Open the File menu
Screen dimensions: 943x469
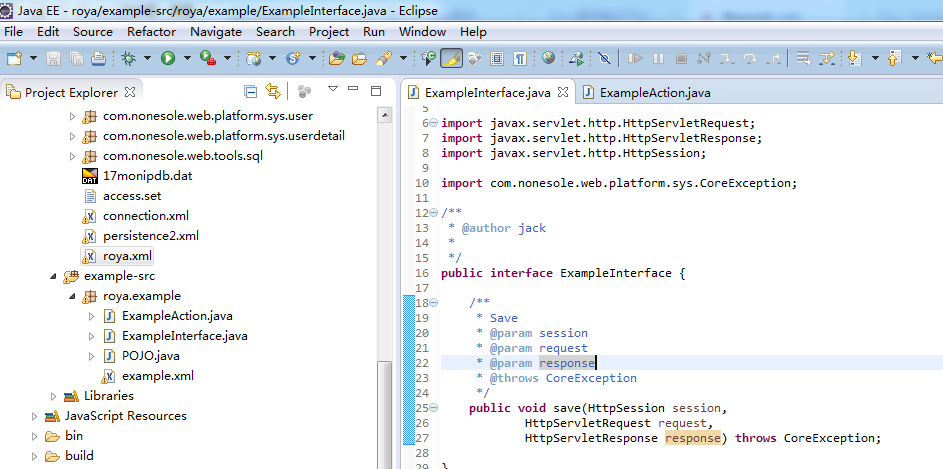(13, 32)
